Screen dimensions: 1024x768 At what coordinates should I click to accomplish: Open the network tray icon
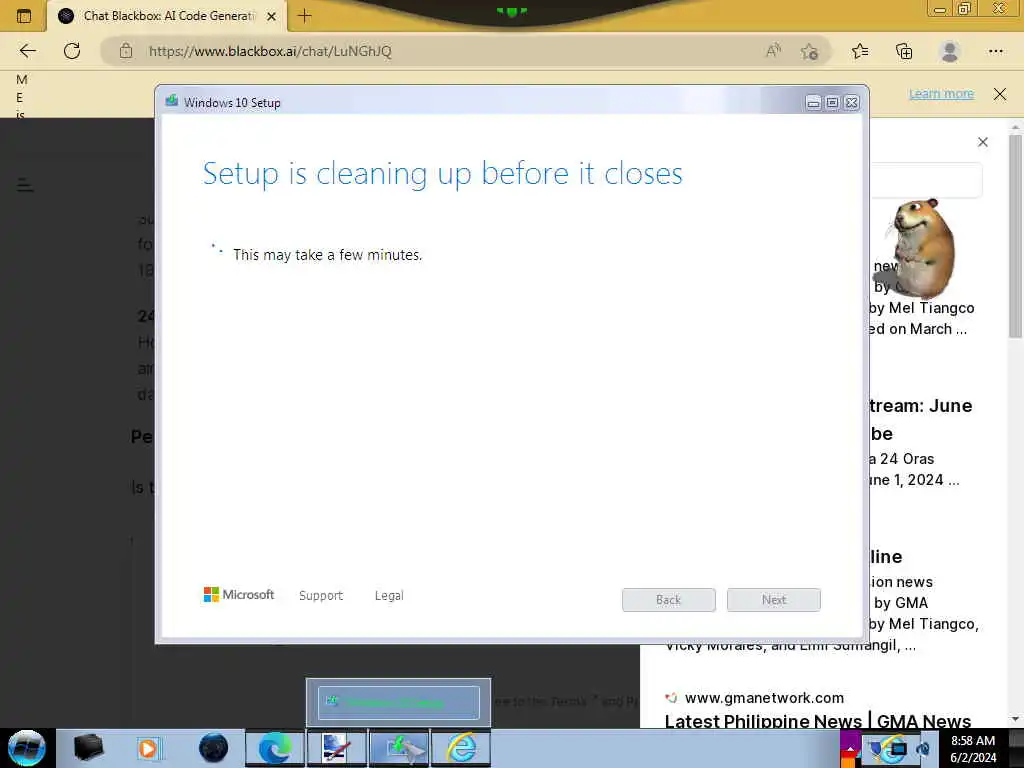point(899,749)
